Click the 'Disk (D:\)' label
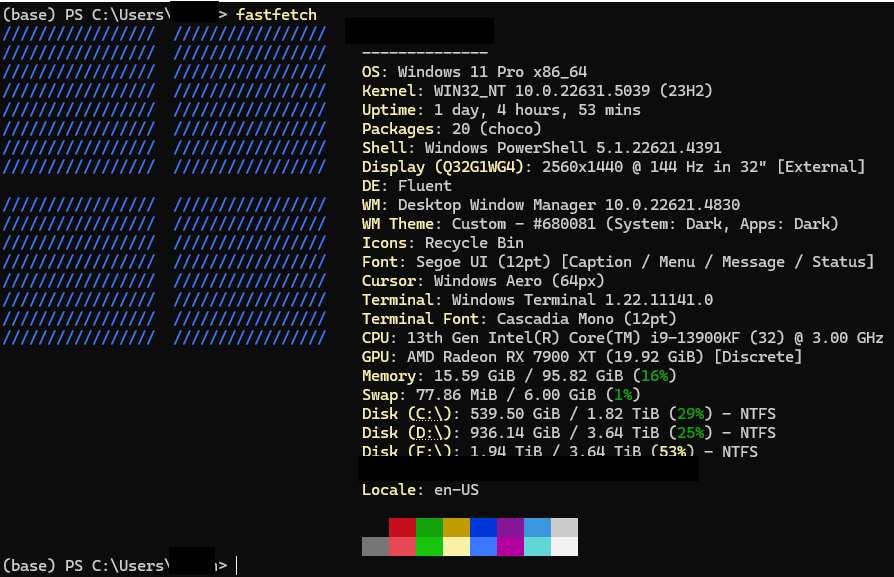This screenshot has width=894, height=577. click(407, 433)
